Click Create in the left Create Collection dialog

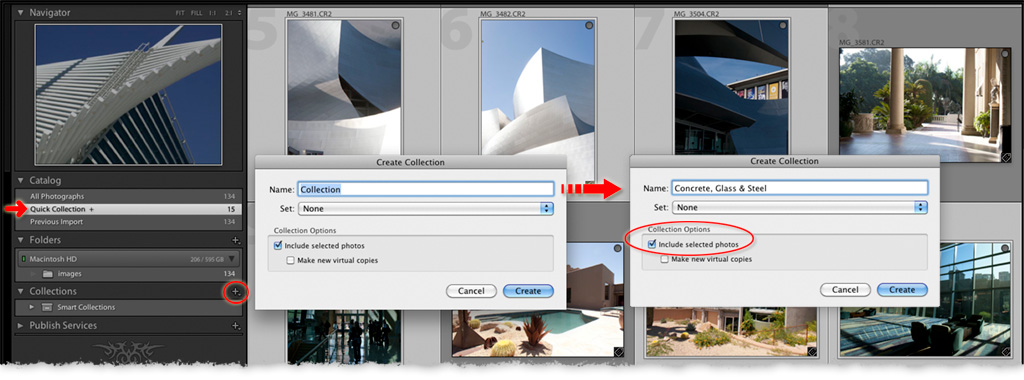coord(528,291)
